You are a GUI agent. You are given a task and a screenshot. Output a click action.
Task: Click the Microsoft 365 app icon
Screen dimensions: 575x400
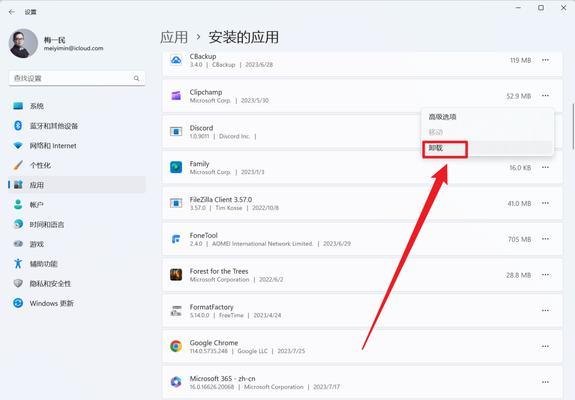click(176, 382)
